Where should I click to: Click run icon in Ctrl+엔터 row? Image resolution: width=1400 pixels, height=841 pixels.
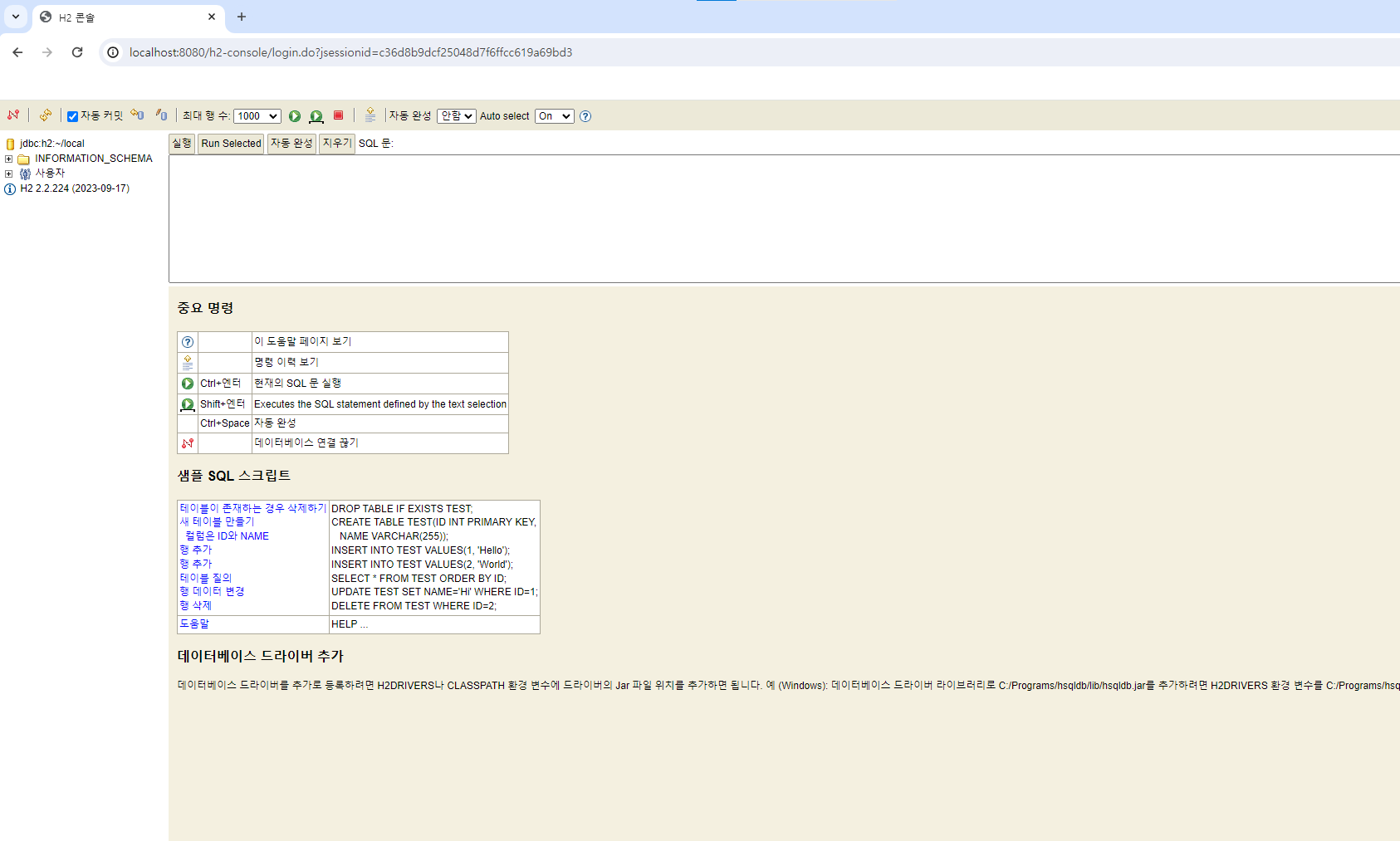pos(188,384)
